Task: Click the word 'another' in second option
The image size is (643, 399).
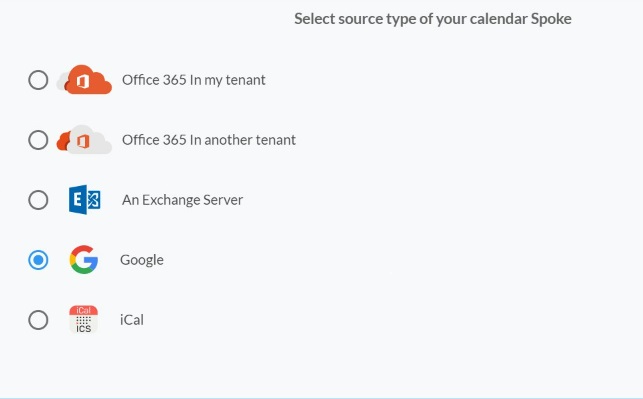Action: (x=228, y=140)
